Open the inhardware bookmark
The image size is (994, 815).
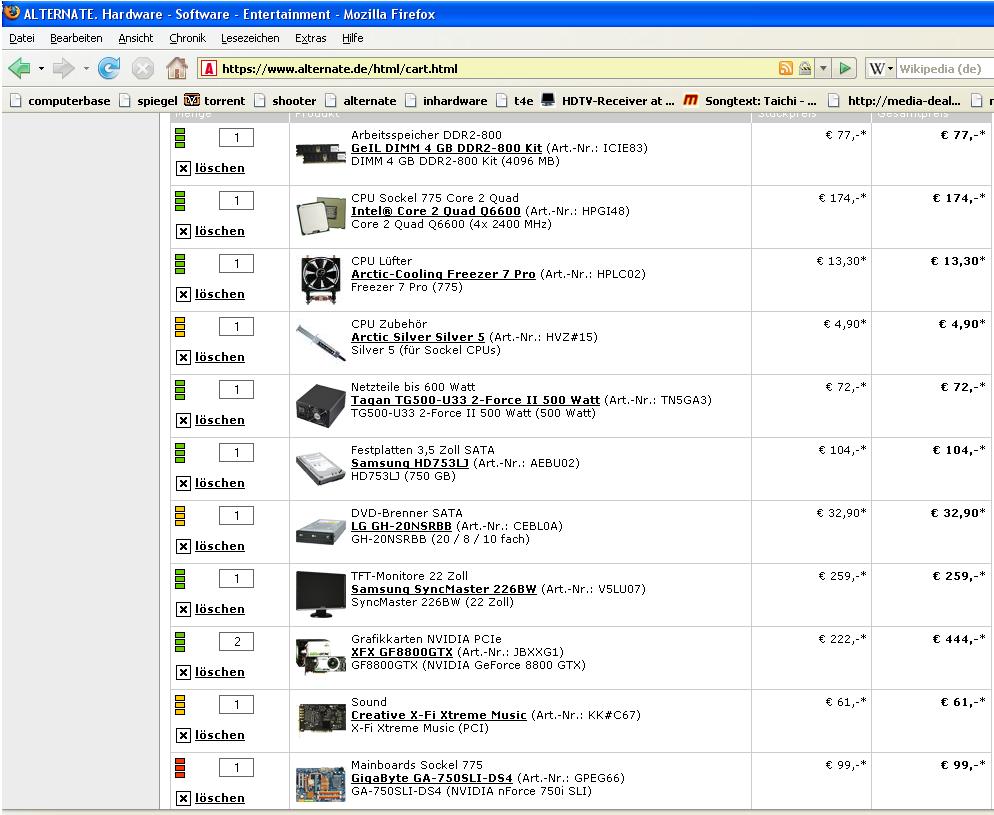(x=447, y=101)
